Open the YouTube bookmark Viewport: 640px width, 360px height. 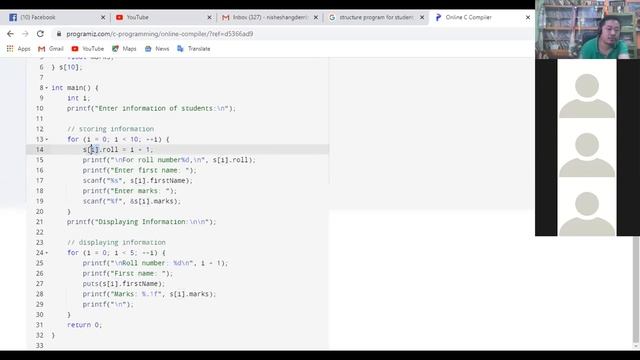[x=88, y=49]
